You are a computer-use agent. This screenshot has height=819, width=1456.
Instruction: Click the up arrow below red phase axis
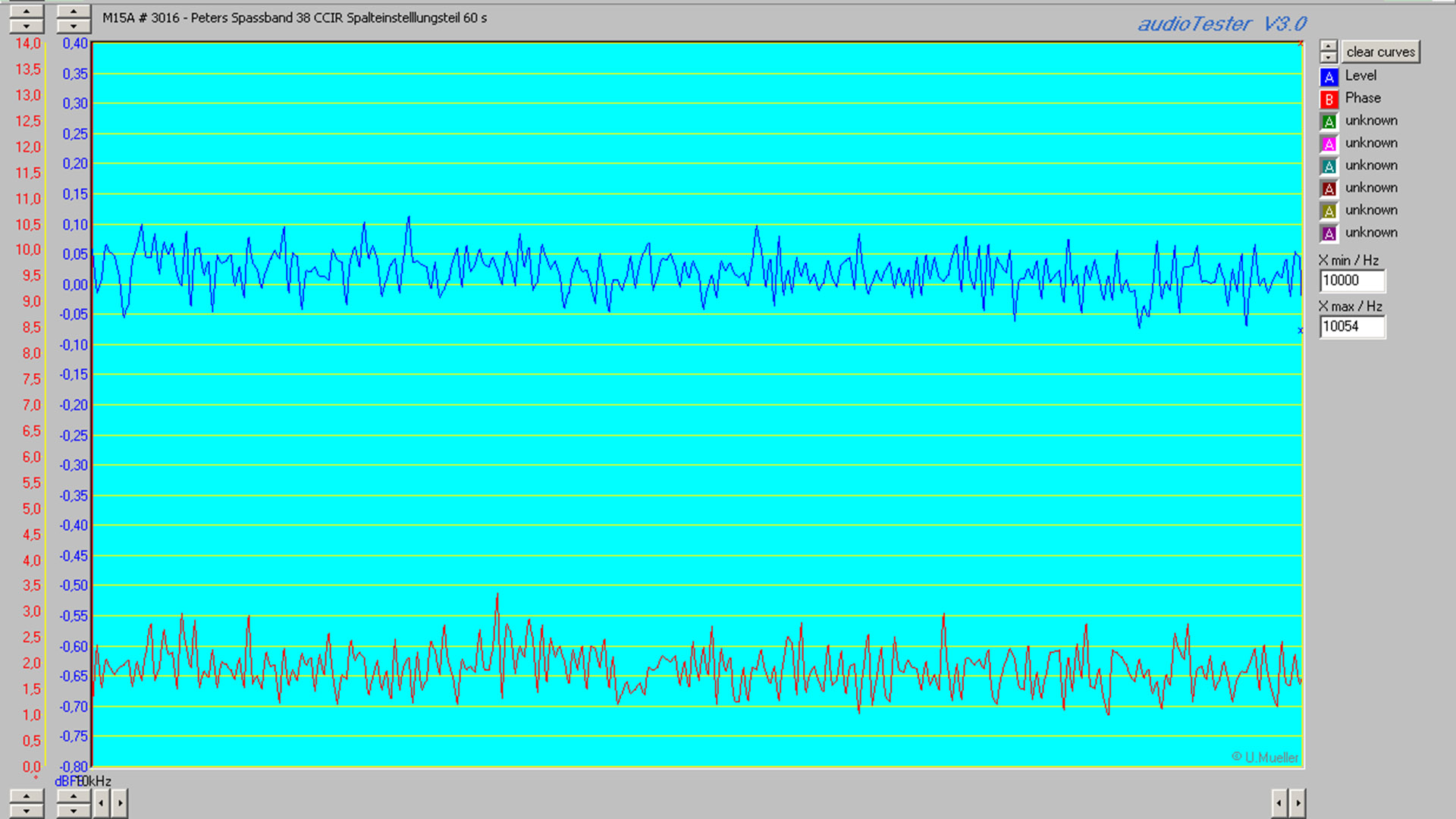(x=27, y=796)
